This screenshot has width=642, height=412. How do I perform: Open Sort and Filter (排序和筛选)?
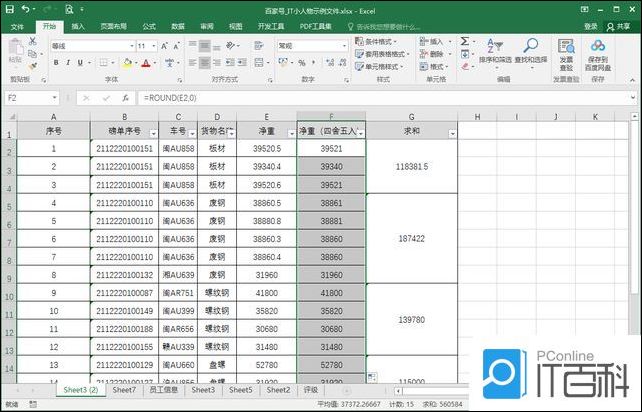point(495,52)
